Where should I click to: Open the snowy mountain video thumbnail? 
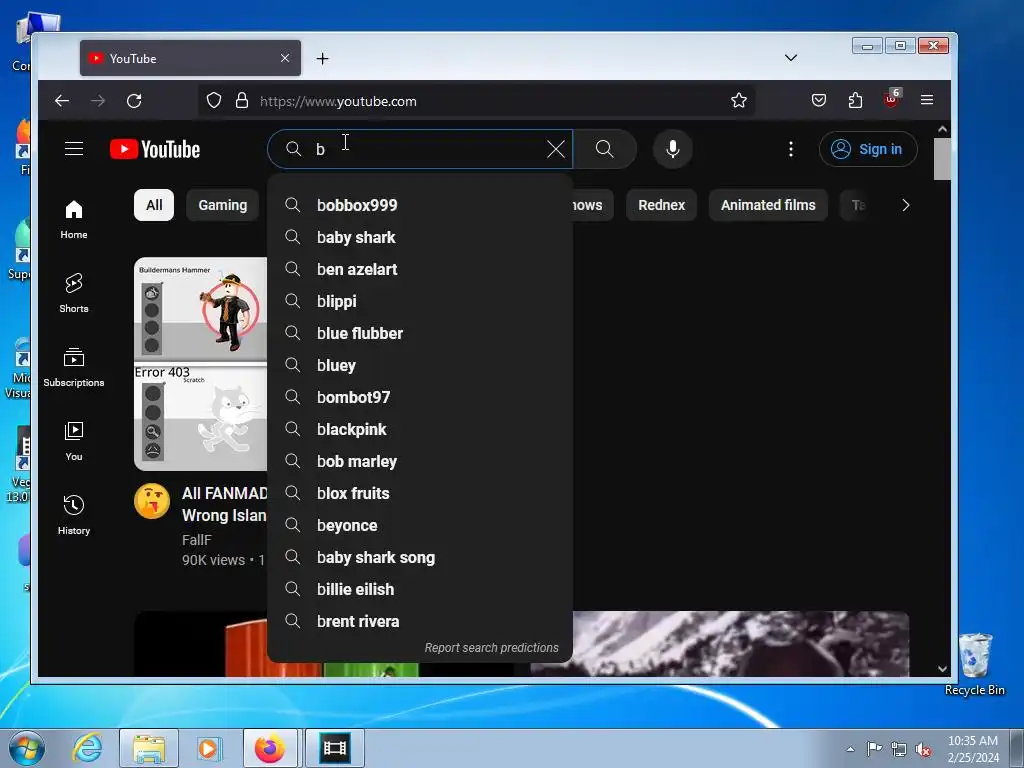point(720,644)
